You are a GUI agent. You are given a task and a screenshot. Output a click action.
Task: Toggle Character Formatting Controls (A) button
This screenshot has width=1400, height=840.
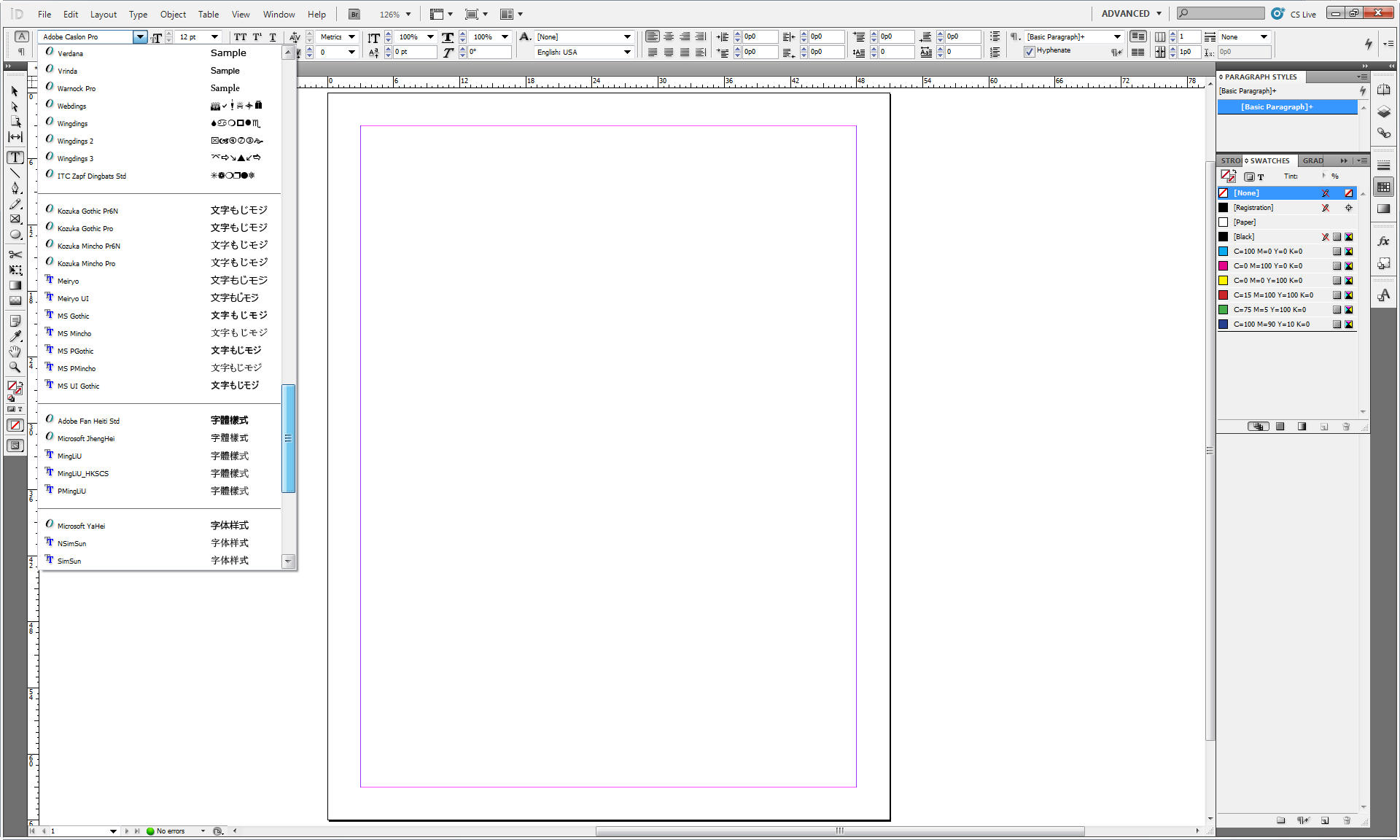point(22,36)
